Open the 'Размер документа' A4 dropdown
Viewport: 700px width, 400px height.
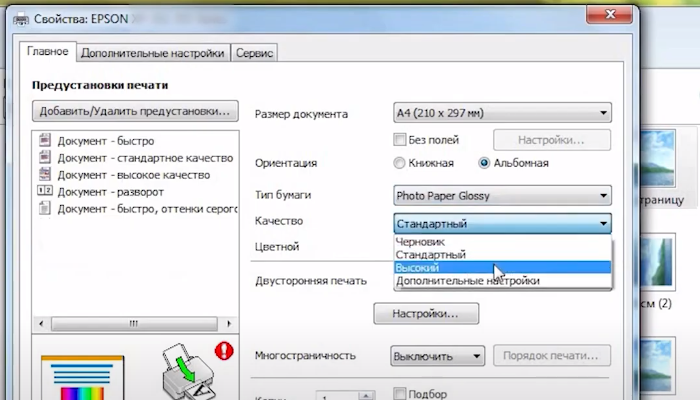point(502,112)
